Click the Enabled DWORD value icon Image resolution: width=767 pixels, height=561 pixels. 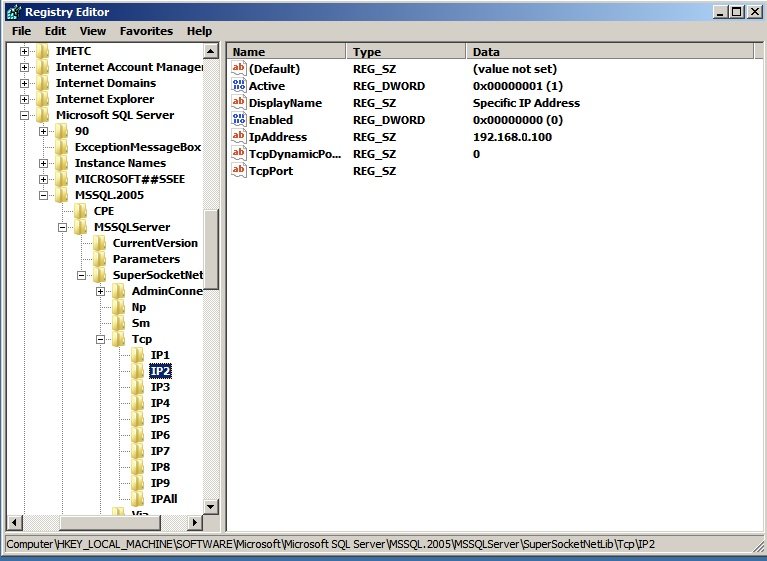click(238, 120)
